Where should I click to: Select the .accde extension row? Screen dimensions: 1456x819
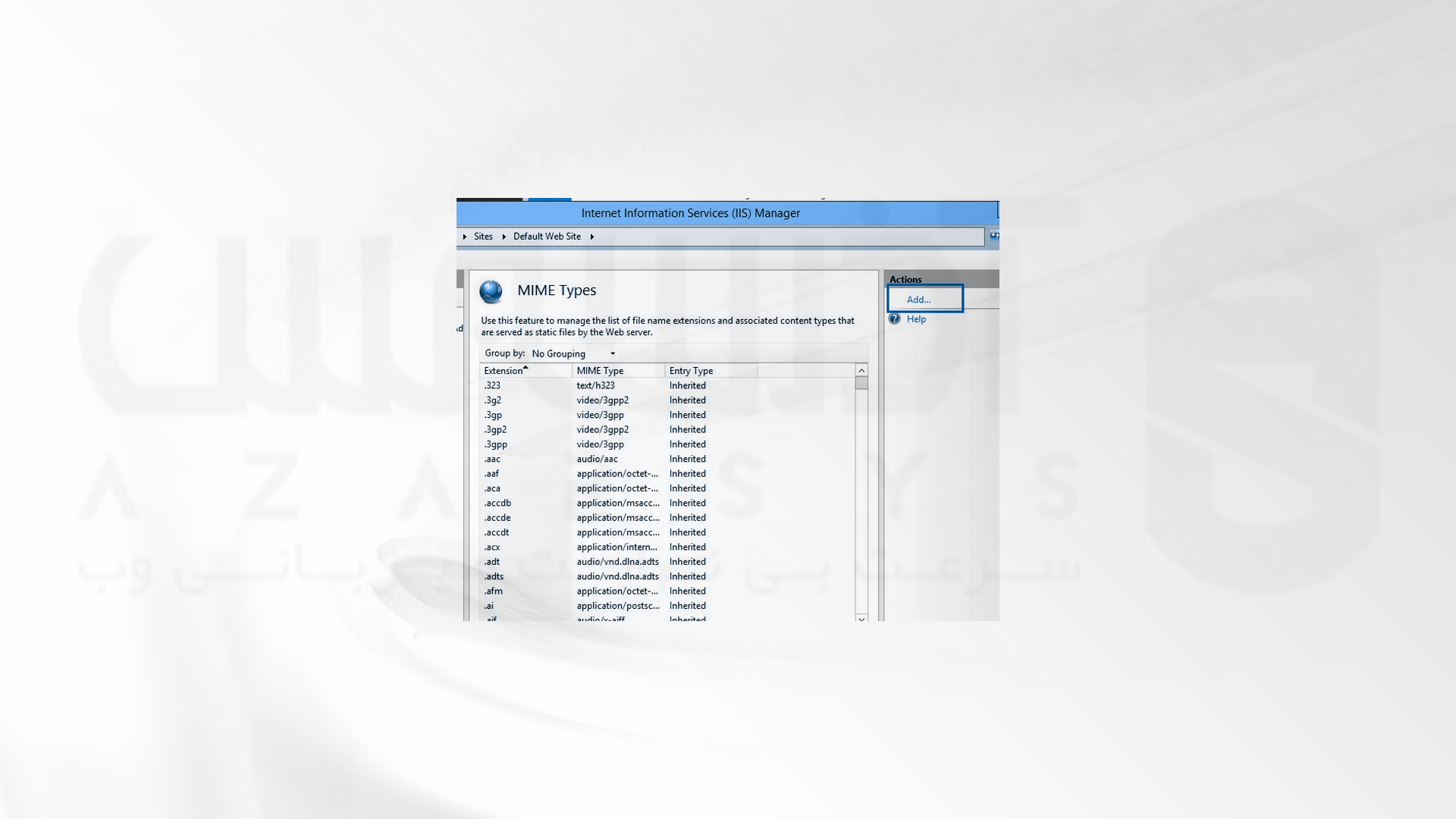[667, 518]
